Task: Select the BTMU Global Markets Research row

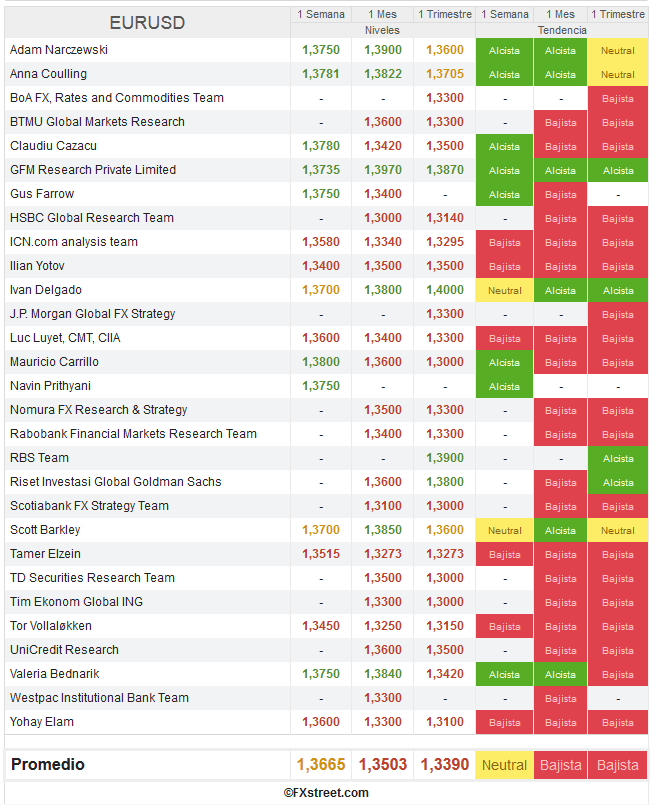Action: click(x=97, y=122)
